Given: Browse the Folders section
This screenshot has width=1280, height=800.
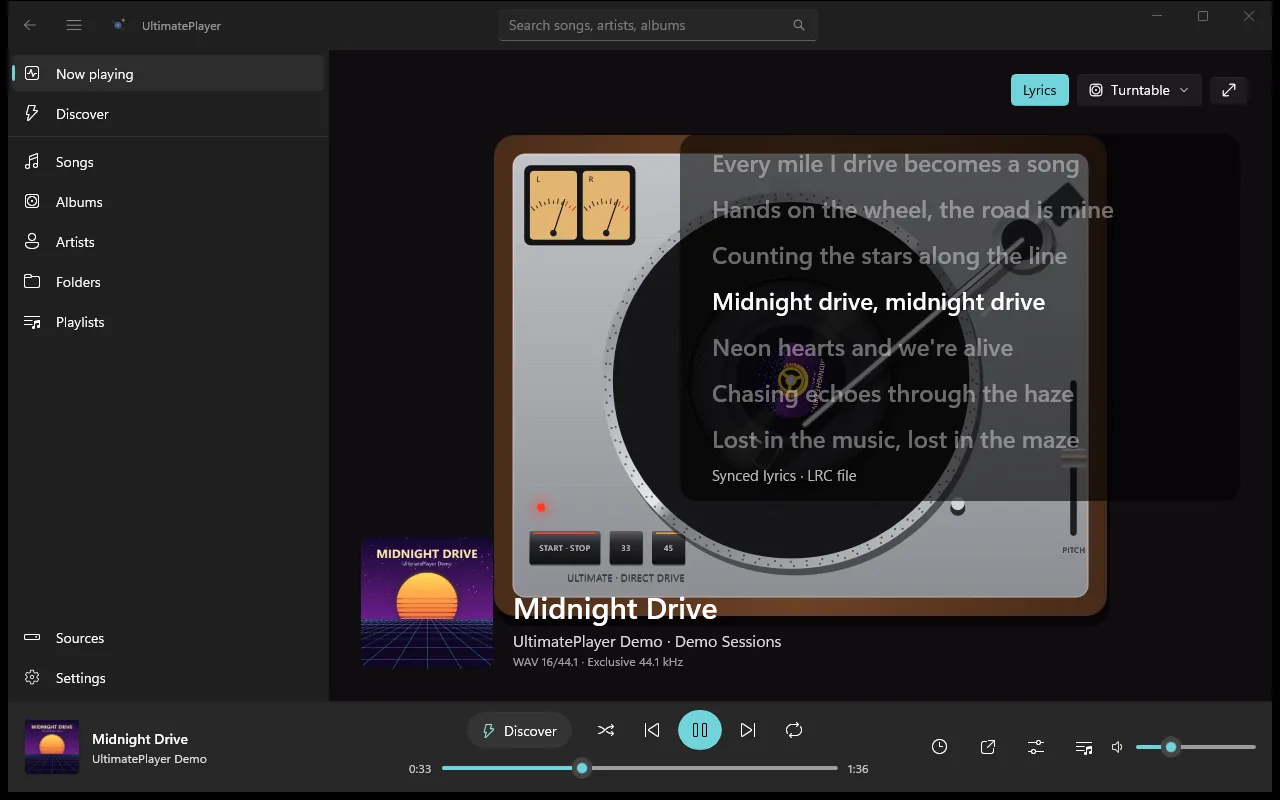Looking at the screenshot, I should pos(168,282).
